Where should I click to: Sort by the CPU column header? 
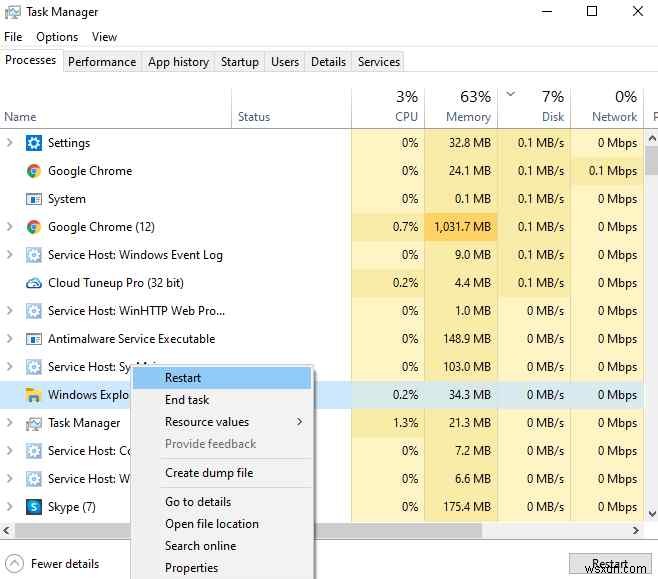tap(388, 108)
